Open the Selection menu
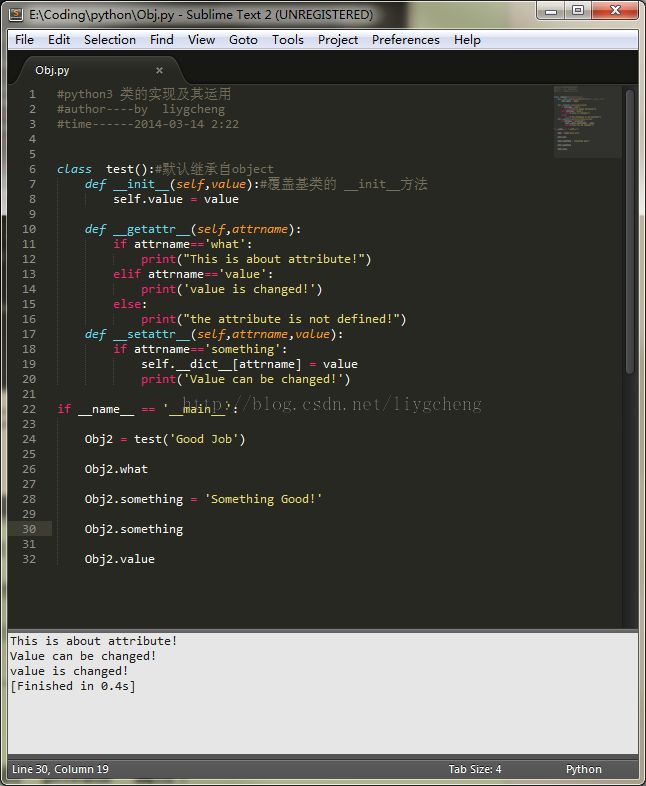 pyautogui.click(x=109, y=40)
